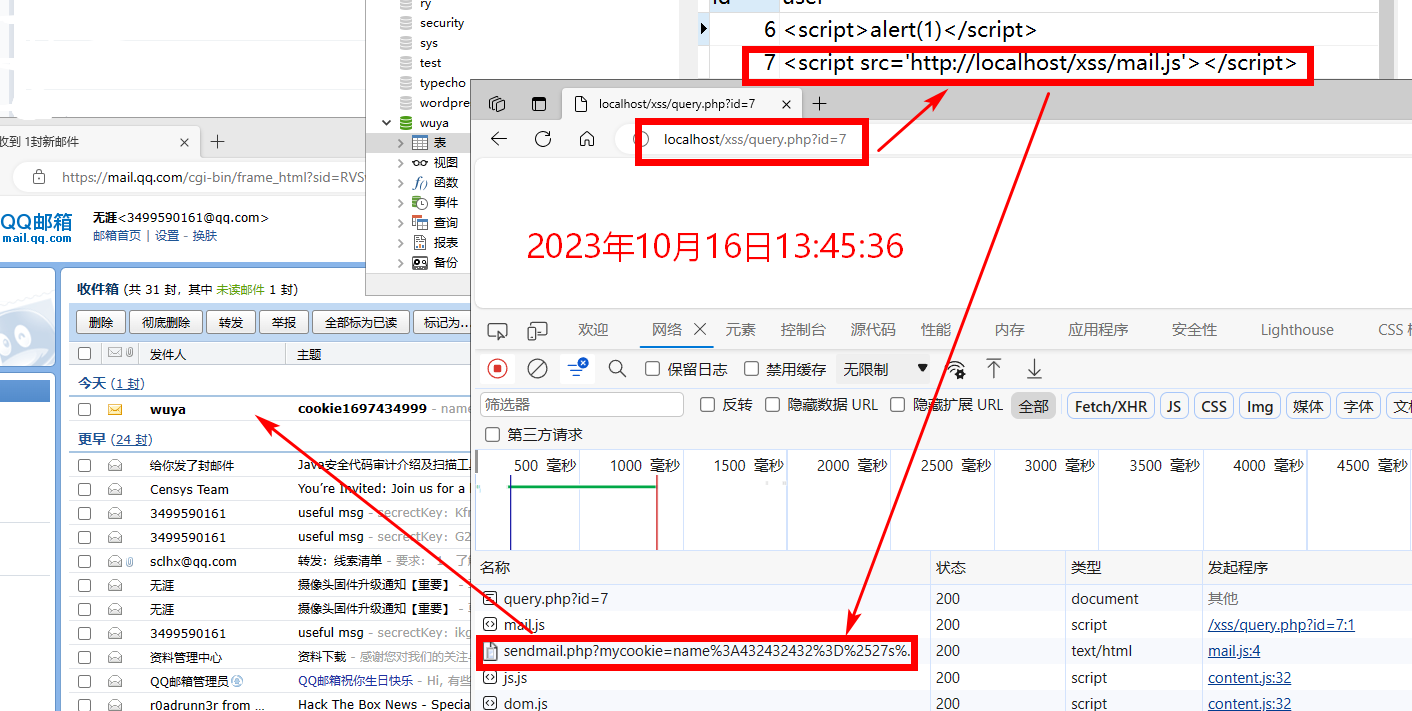Toggle the network filter funnel icon
Viewport: 1412px width, 711px height.
tap(577, 369)
